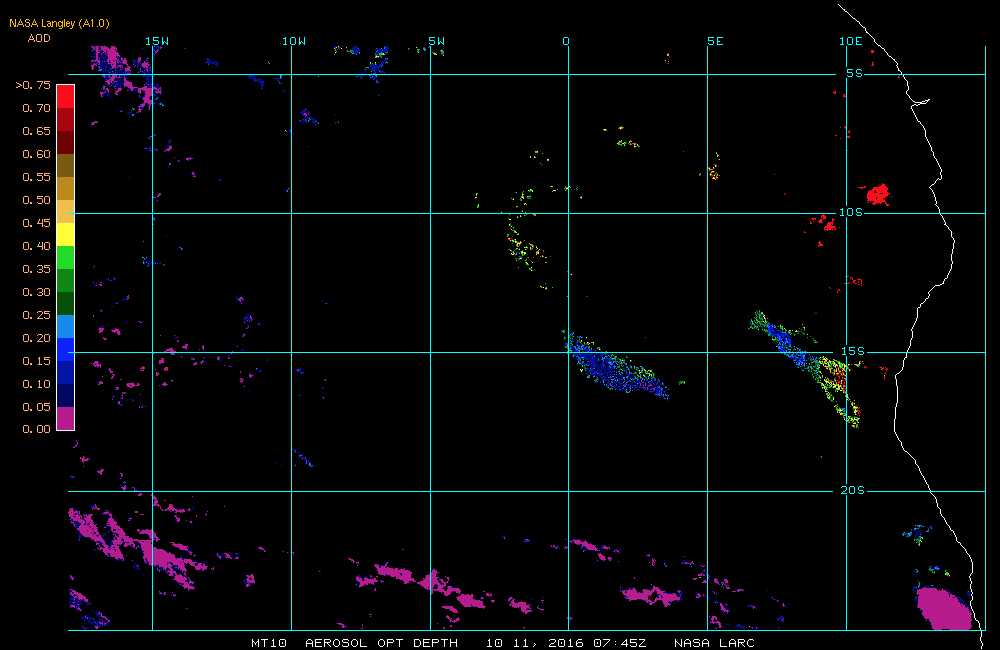Click the 10W longitude label
Image resolution: width=1000 pixels, height=650 pixels.
pos(294,41)
